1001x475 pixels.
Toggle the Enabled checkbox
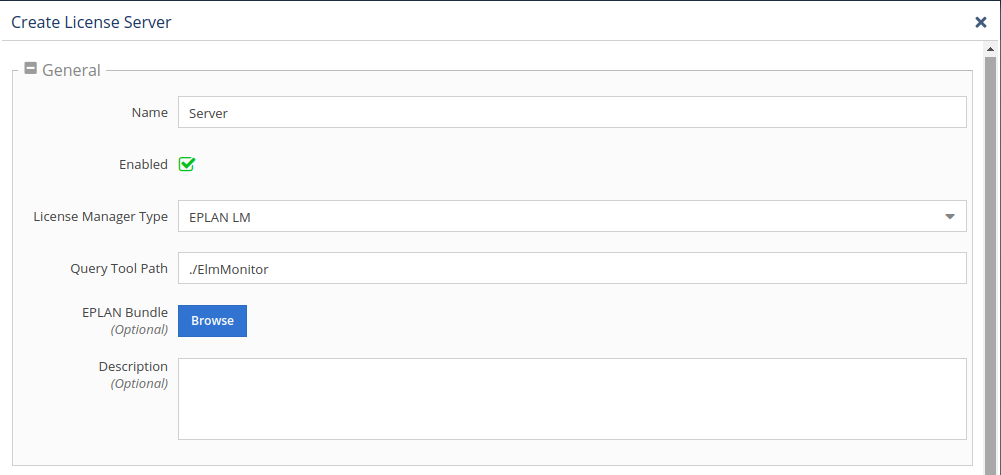pos(187,164)
